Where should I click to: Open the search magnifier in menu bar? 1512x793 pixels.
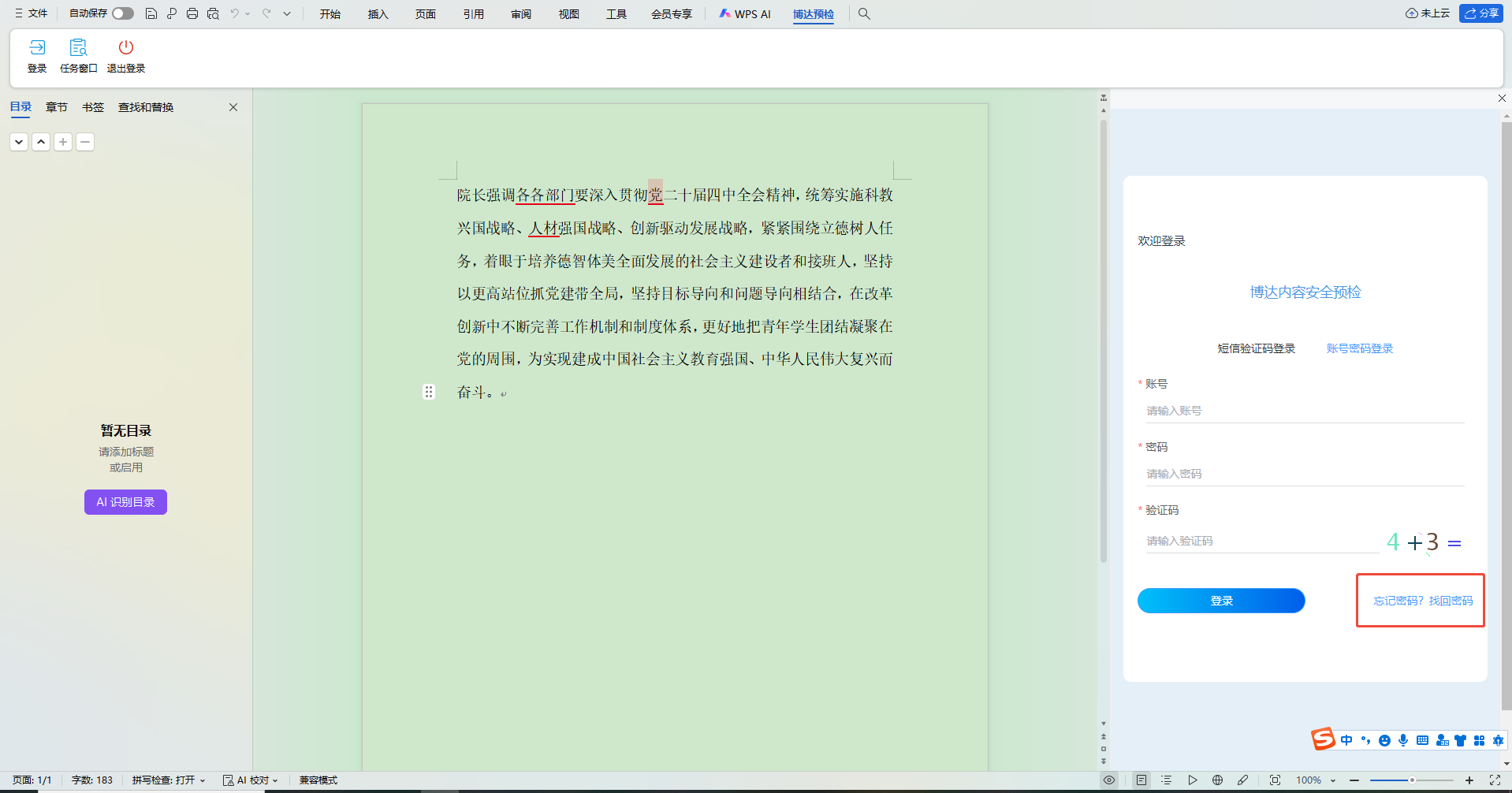pyautogui.click(x=864, y=13)
